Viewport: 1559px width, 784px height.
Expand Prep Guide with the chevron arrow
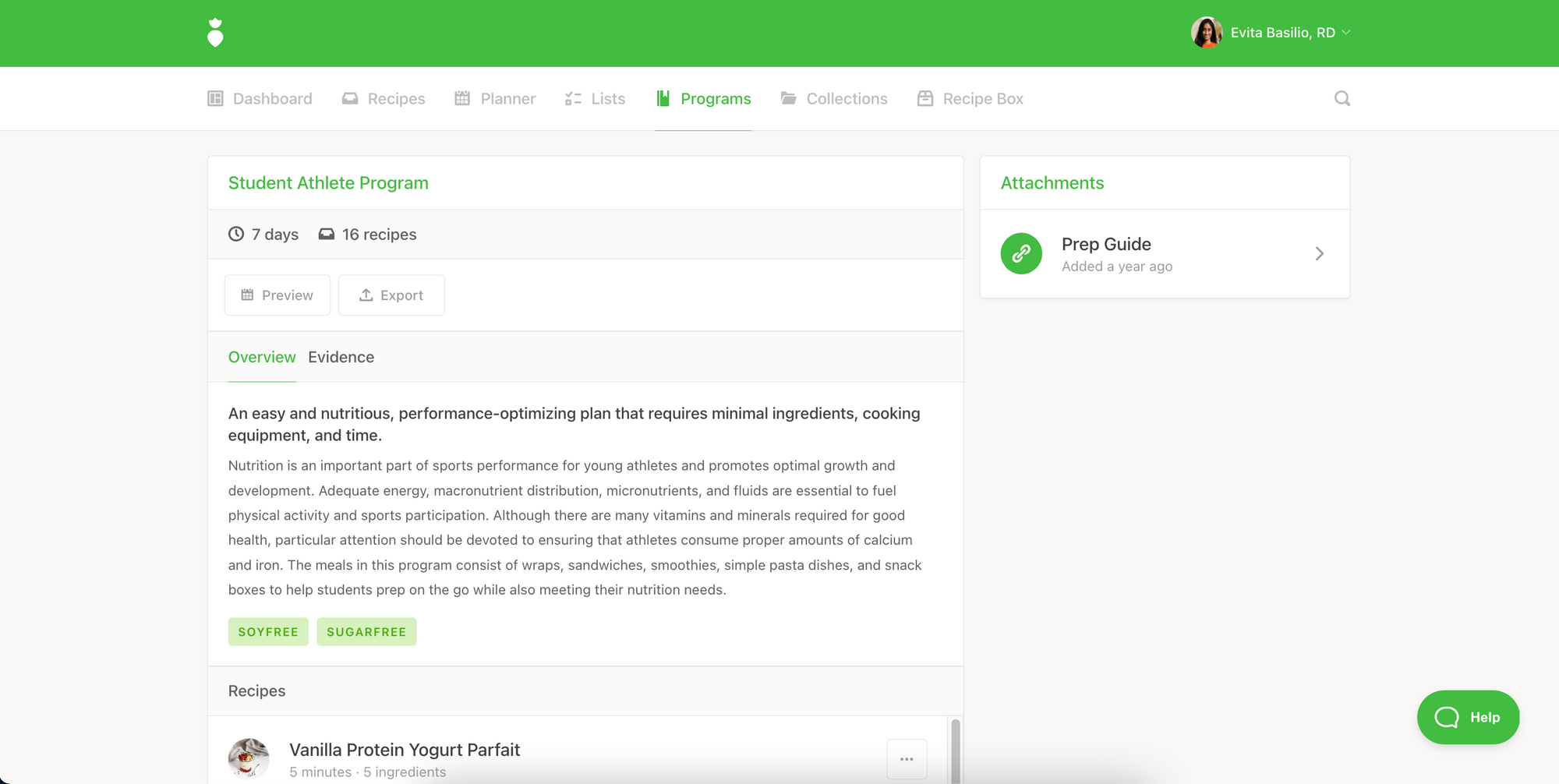1320,254
